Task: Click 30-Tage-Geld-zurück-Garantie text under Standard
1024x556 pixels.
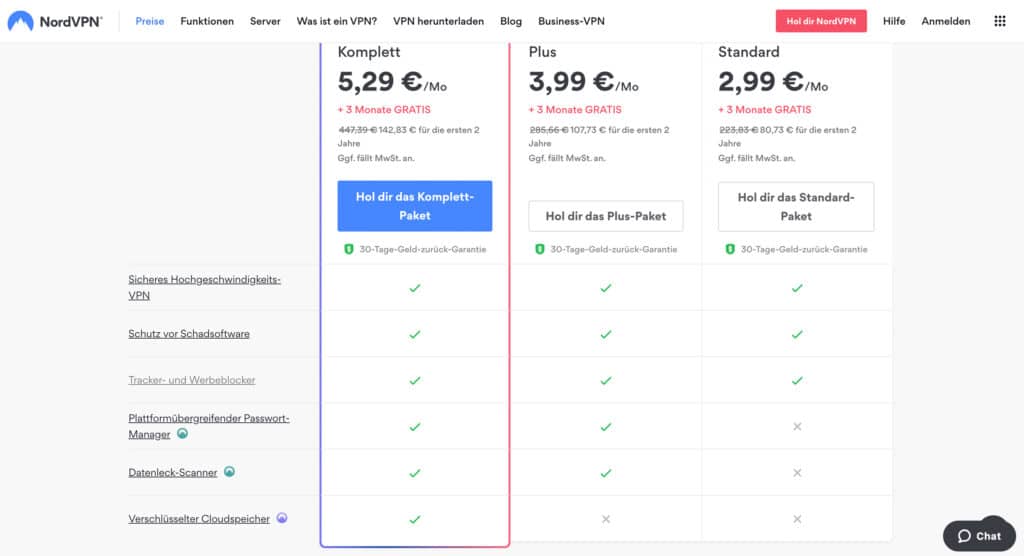Action: [804, 249]
